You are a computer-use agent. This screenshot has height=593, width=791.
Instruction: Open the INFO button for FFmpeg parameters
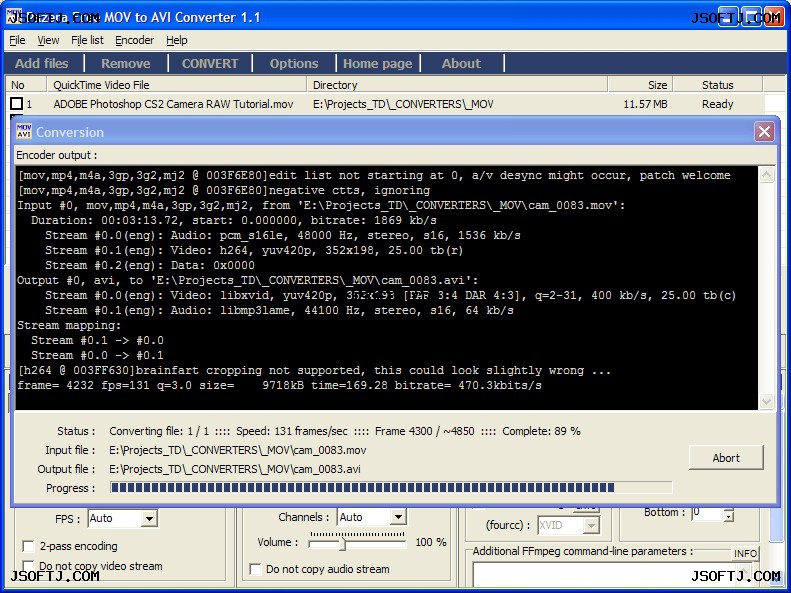pyautogui.click(x=745, y=553)
